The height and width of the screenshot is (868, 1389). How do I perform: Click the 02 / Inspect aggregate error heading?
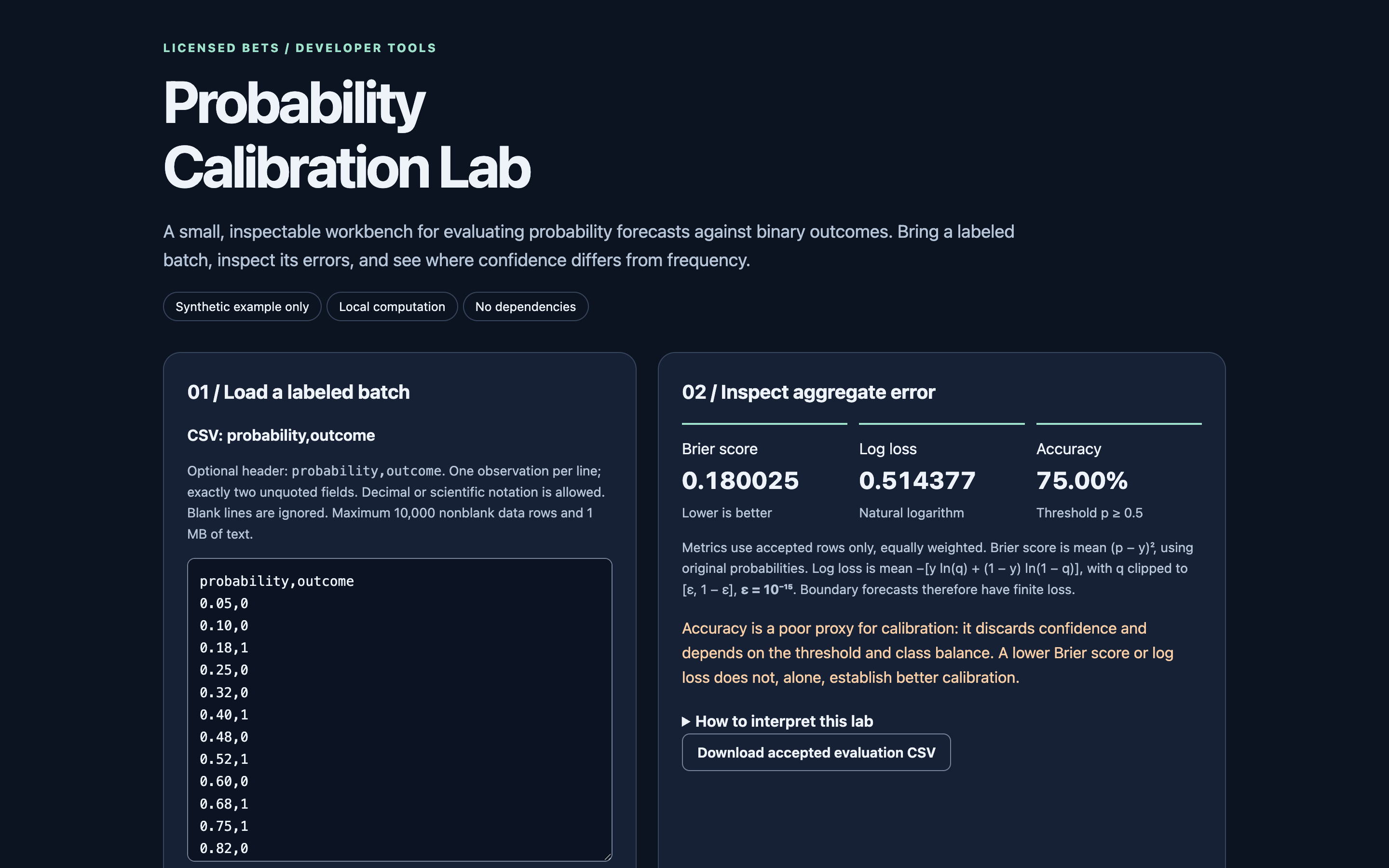808,392
